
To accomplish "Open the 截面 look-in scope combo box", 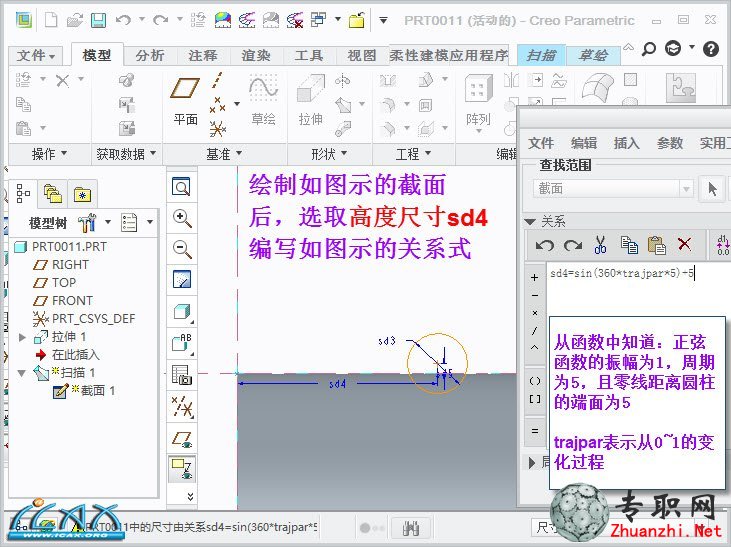I will (x=613, y=189).
